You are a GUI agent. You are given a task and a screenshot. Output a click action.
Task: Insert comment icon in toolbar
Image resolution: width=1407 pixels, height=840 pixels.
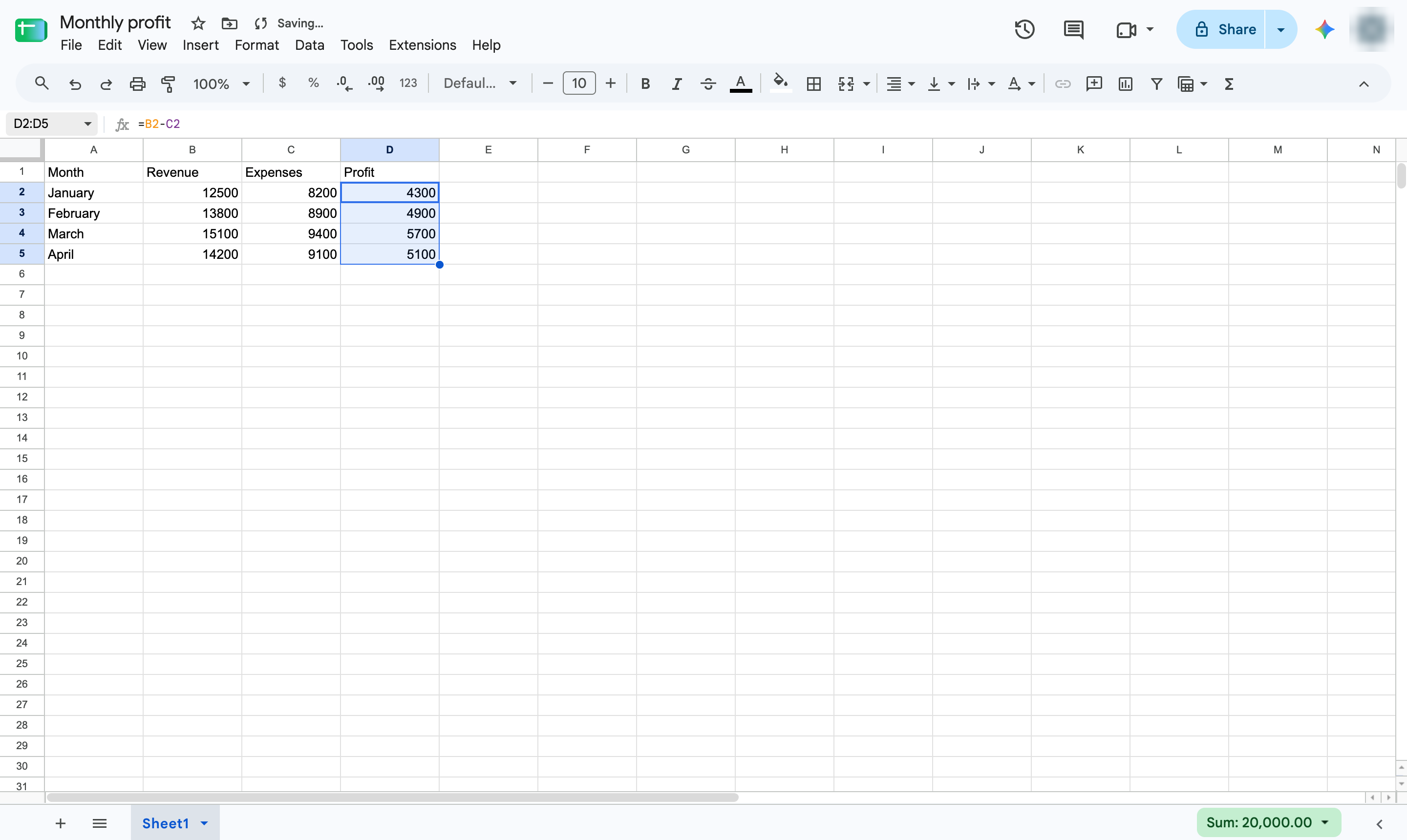pos(1094,84)
